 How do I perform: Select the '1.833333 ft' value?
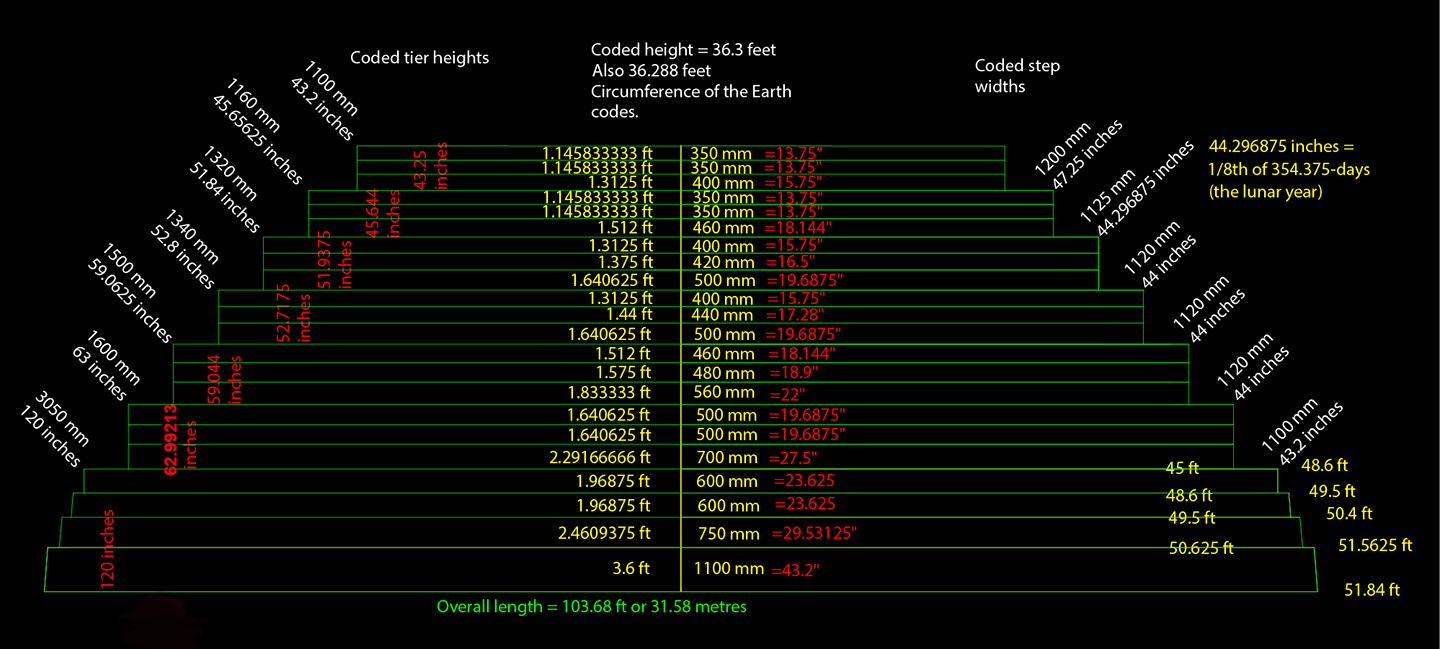pyautogui.click(x=609, y=392)
